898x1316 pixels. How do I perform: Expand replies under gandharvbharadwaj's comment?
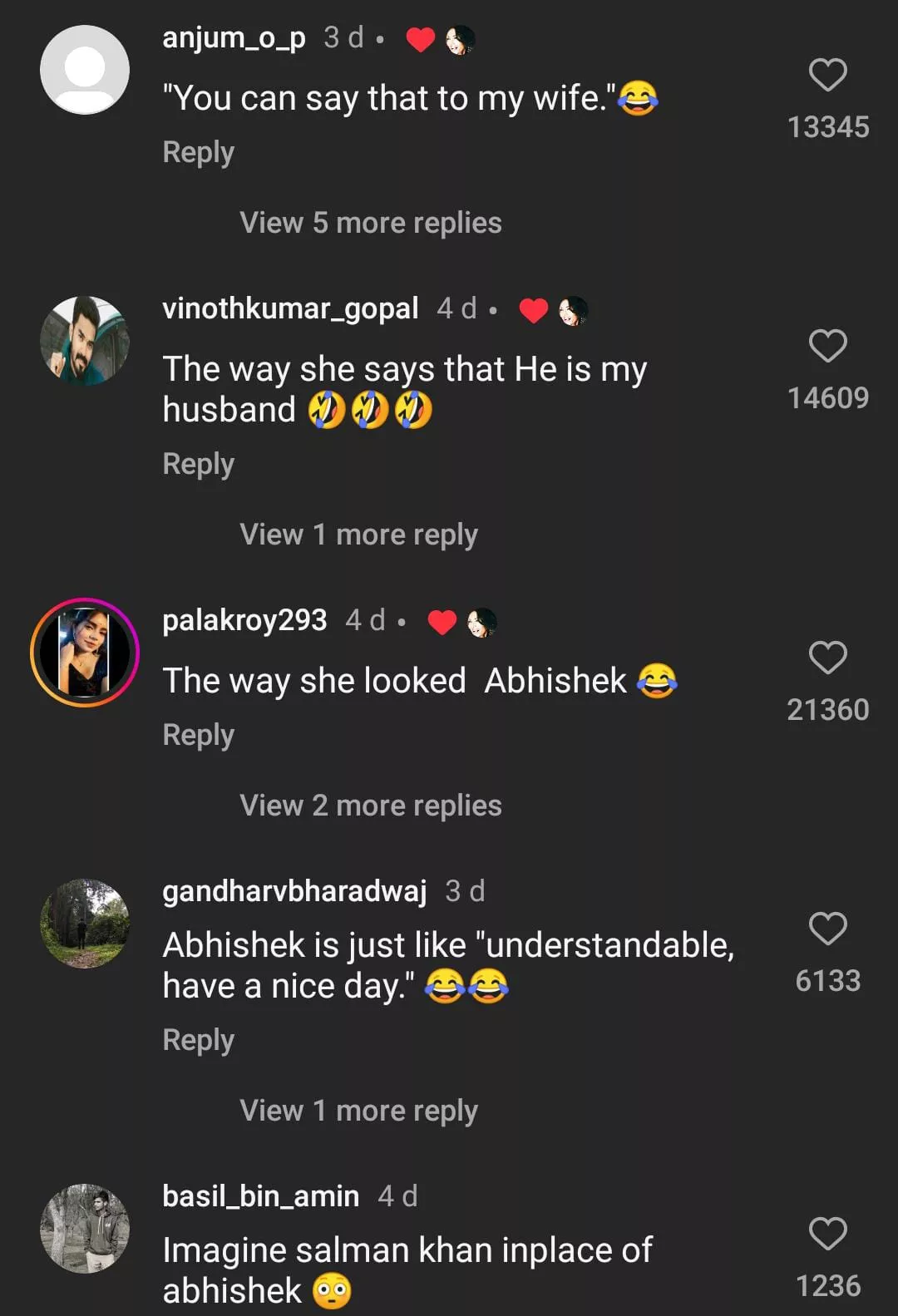tap(358, 1111)
